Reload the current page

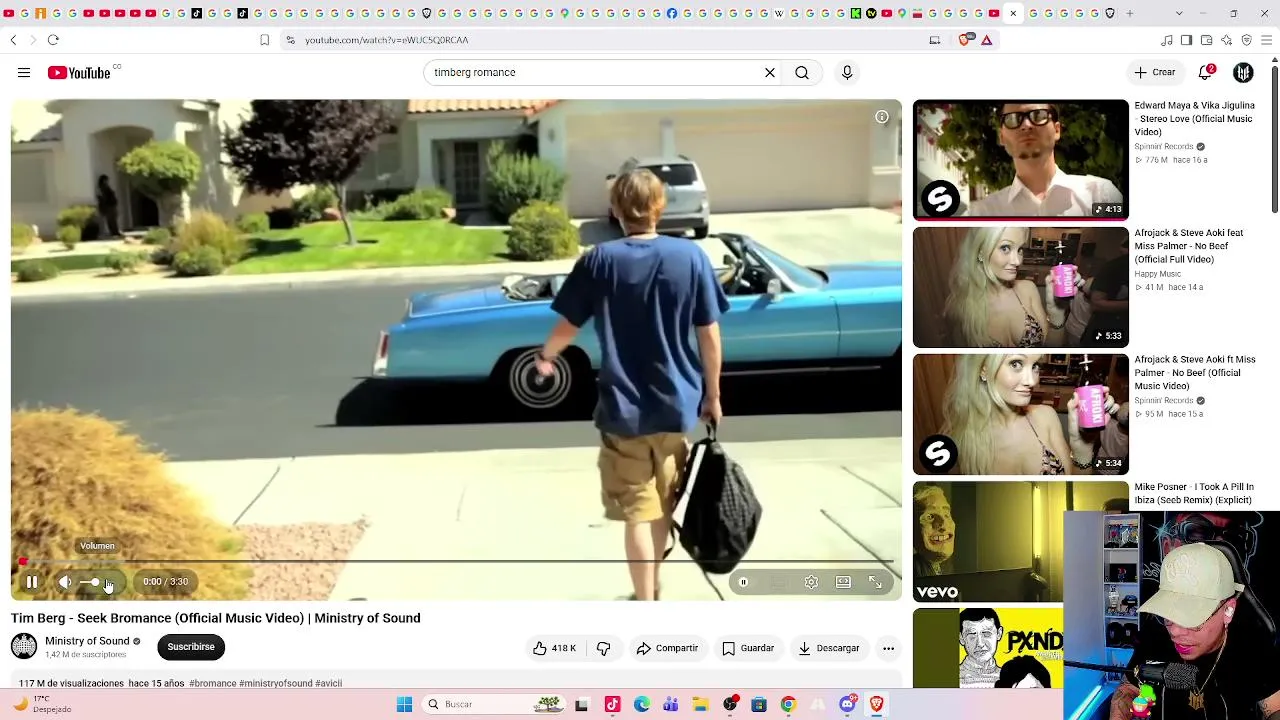tap(53, 40)
